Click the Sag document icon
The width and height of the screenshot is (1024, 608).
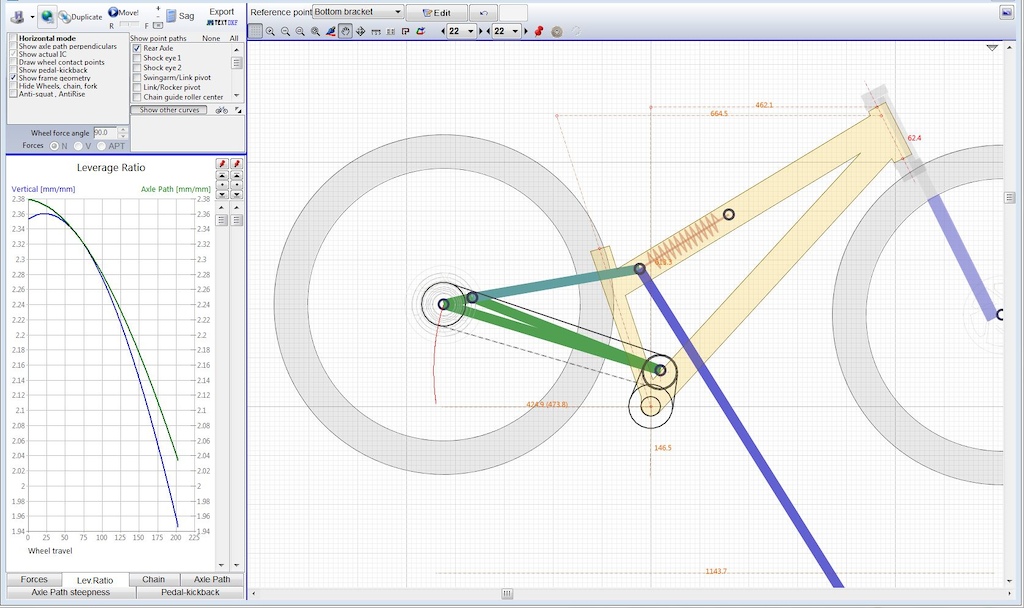171,17
